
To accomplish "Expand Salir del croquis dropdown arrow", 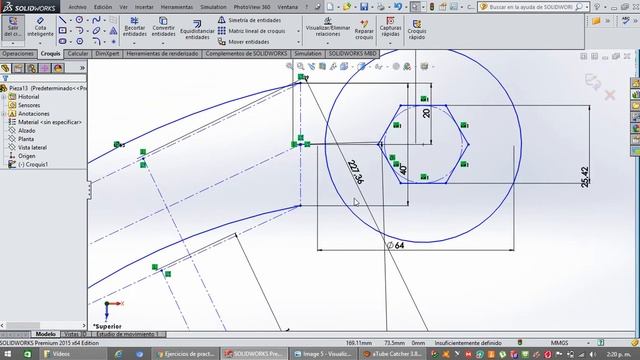I will 13,43.
